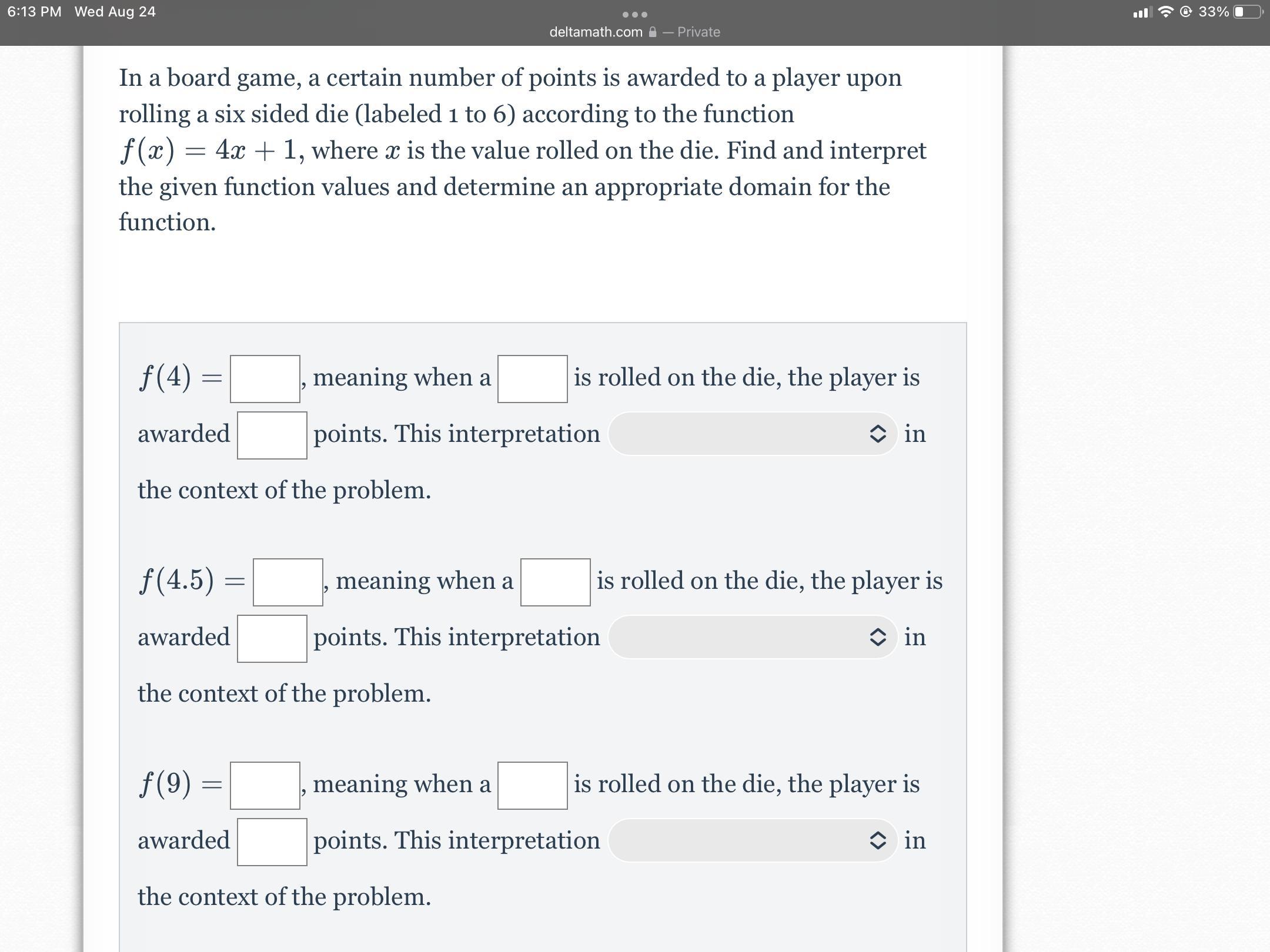Click the f(9) equals answer box
Image resolution: width=1270 pixels, height=952 pixels.
265,786
